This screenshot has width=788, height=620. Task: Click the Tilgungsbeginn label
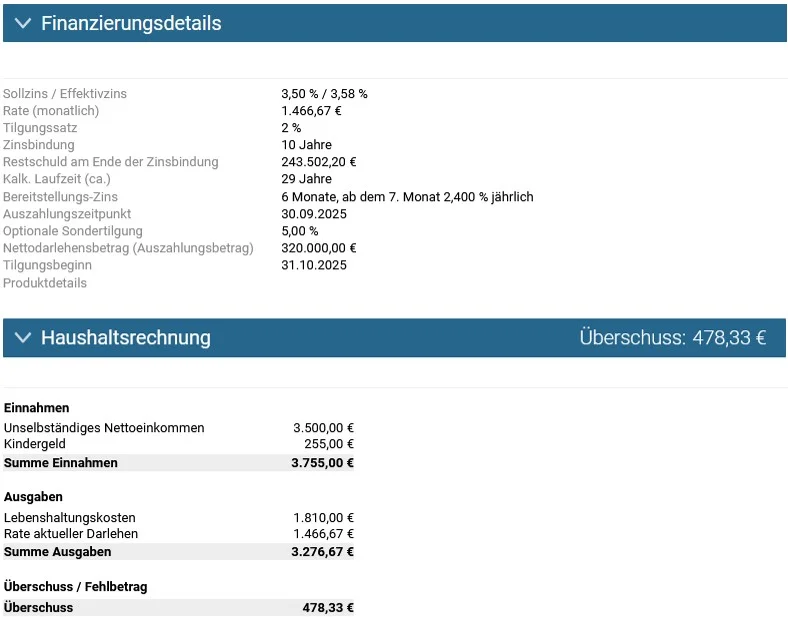(47, 265)
